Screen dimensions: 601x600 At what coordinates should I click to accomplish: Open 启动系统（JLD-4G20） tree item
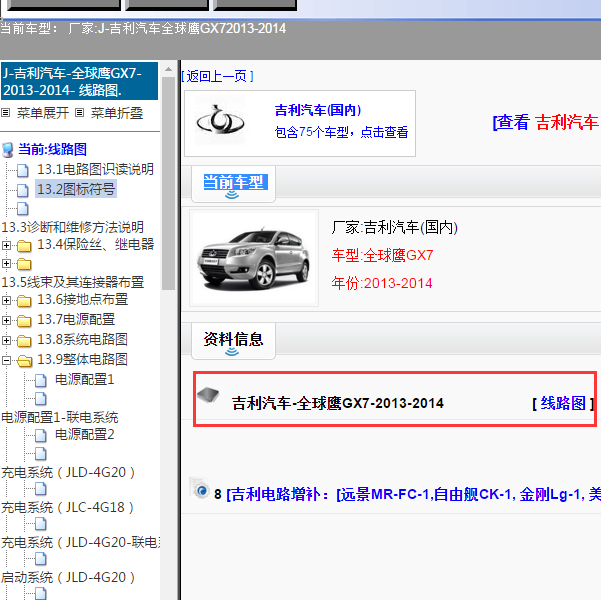[x=68, y=577]
